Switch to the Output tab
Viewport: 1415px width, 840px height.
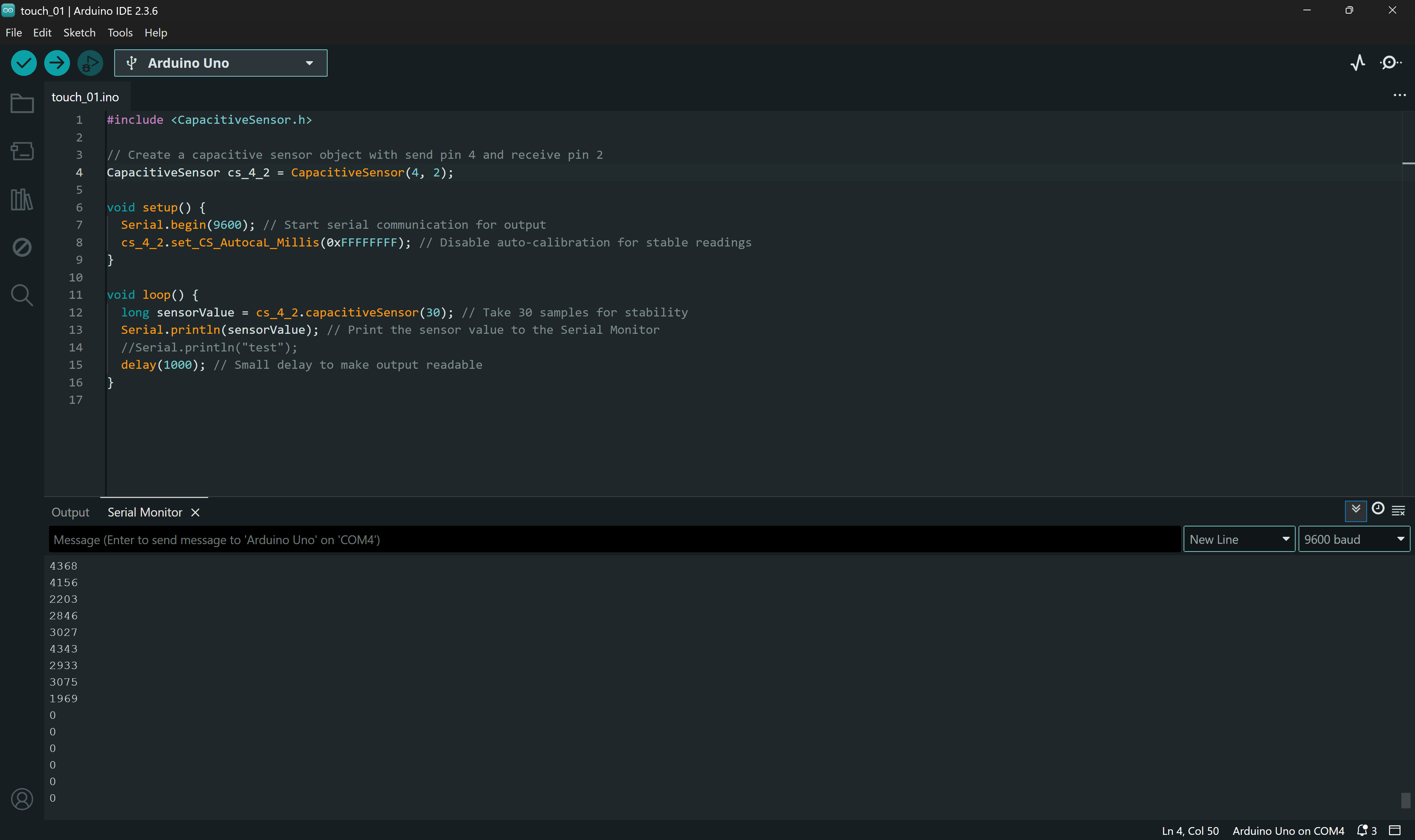(70, 512)
